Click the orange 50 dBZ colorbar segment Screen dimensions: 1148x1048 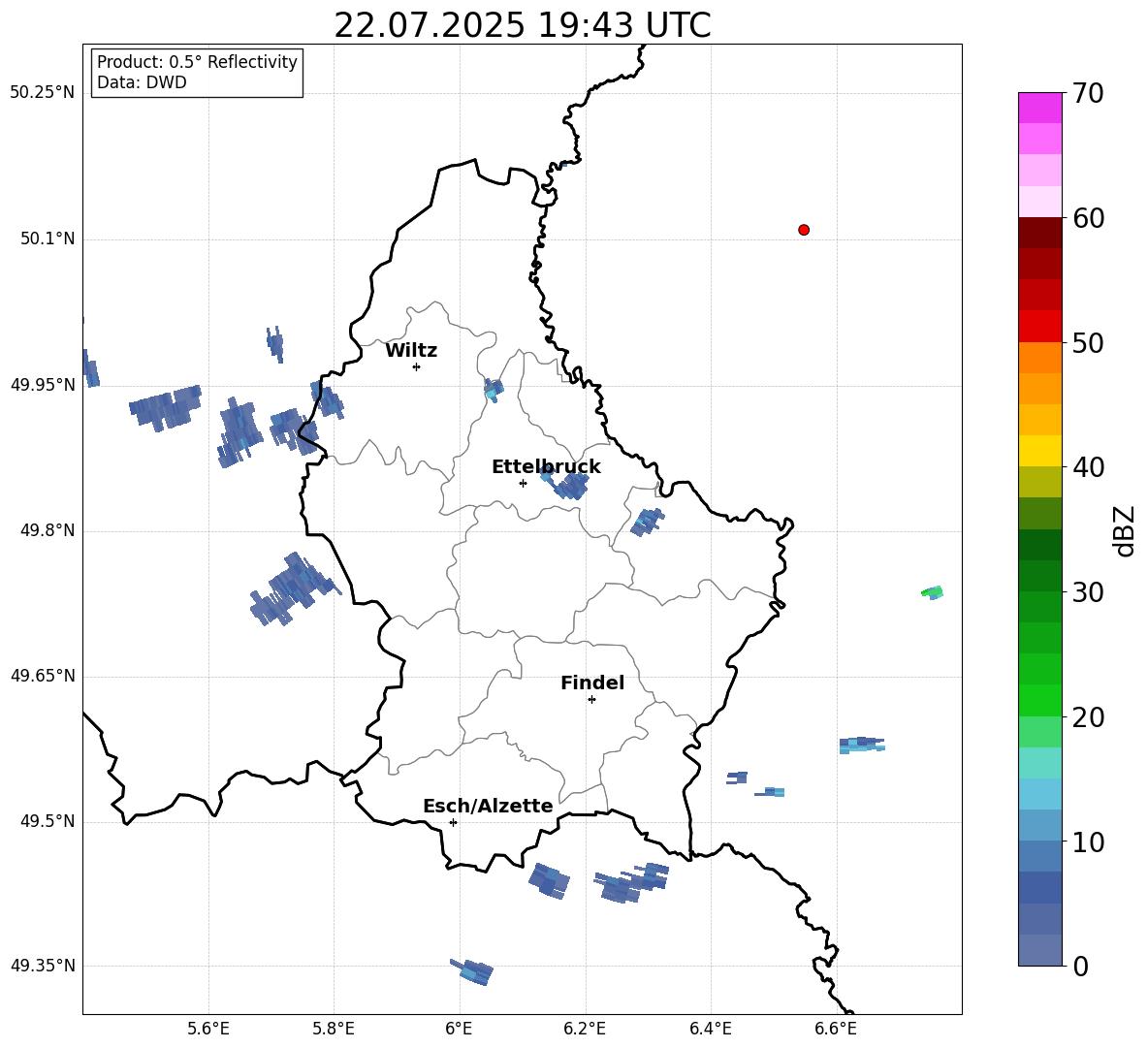pos(1039,357)
